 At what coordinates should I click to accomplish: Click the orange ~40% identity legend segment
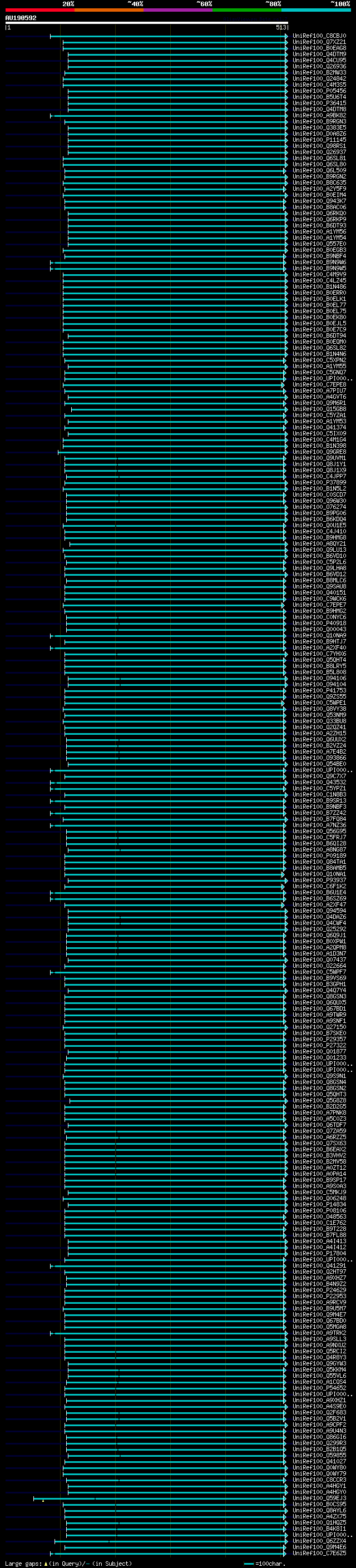pos(109,10)
